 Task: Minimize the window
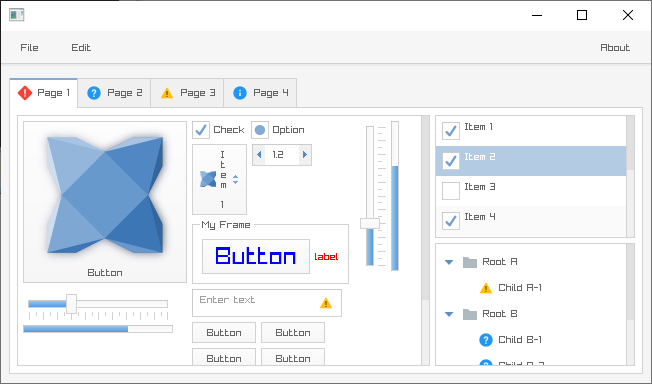[x=537, y=15]
